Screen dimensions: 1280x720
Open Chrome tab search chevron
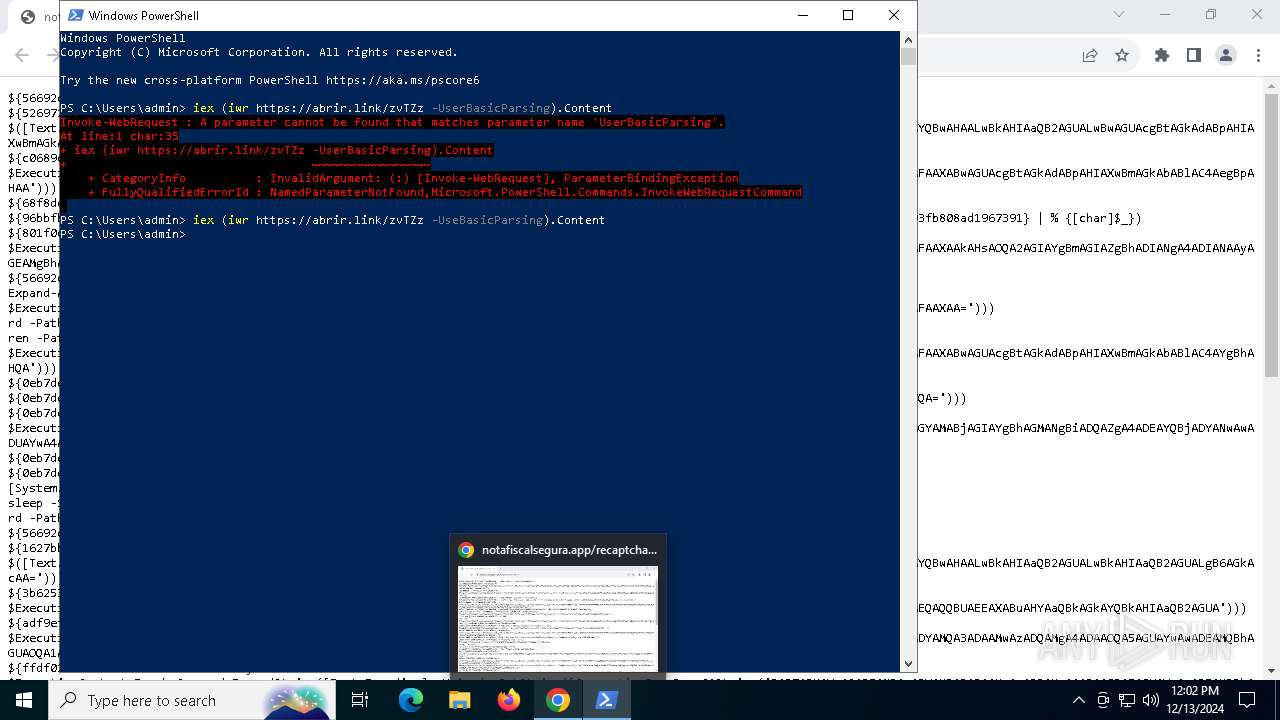point(1119,14)
